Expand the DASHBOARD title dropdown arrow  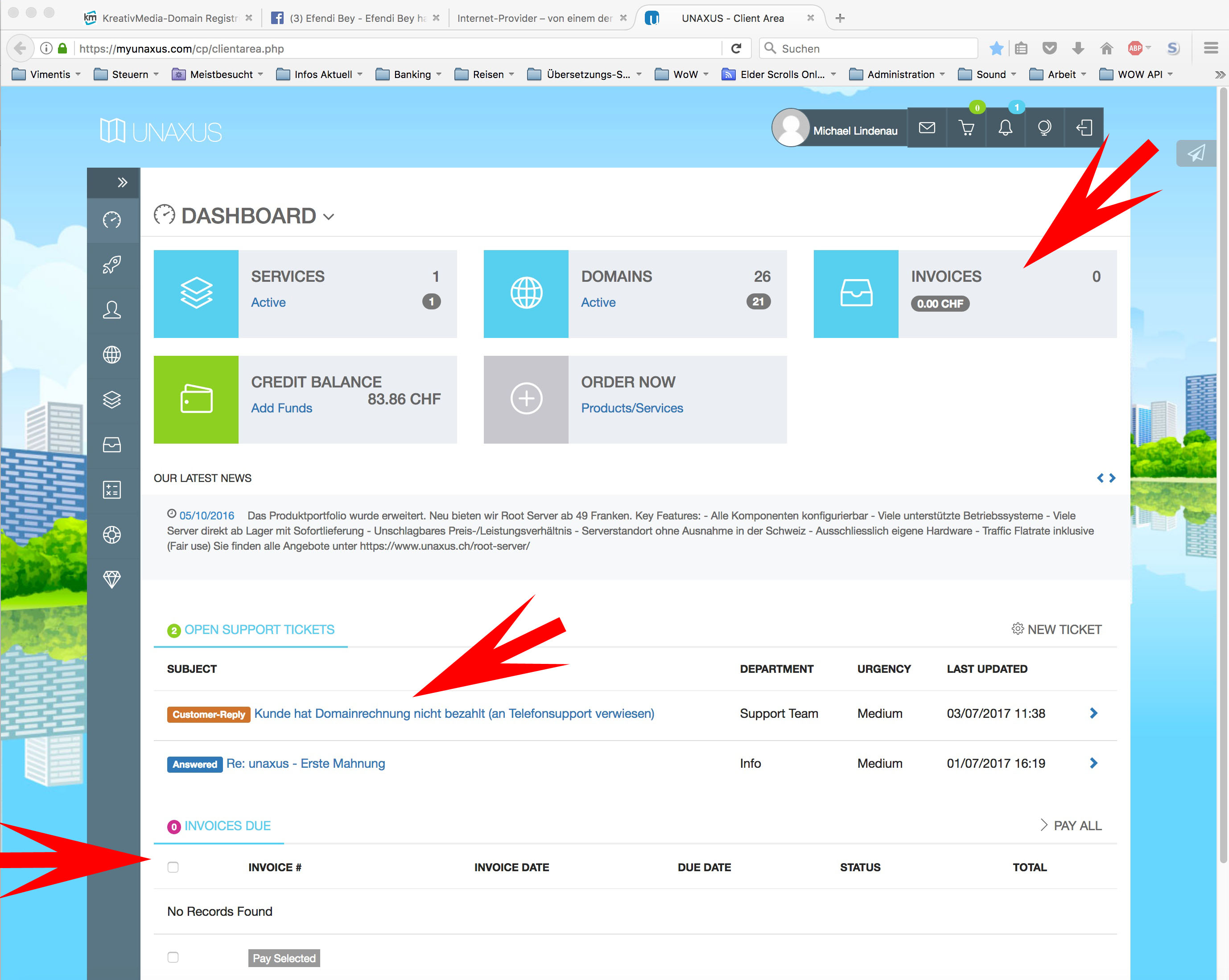[329, 217]
